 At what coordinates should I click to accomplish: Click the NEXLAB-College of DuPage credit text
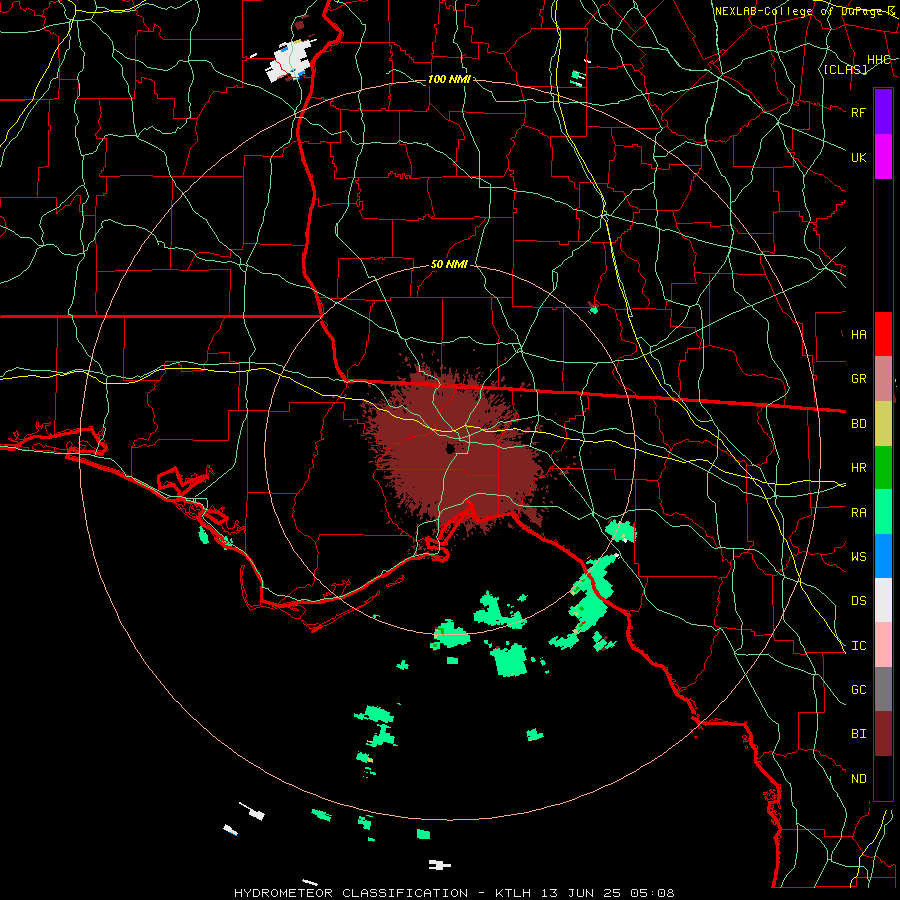(804, 11)
